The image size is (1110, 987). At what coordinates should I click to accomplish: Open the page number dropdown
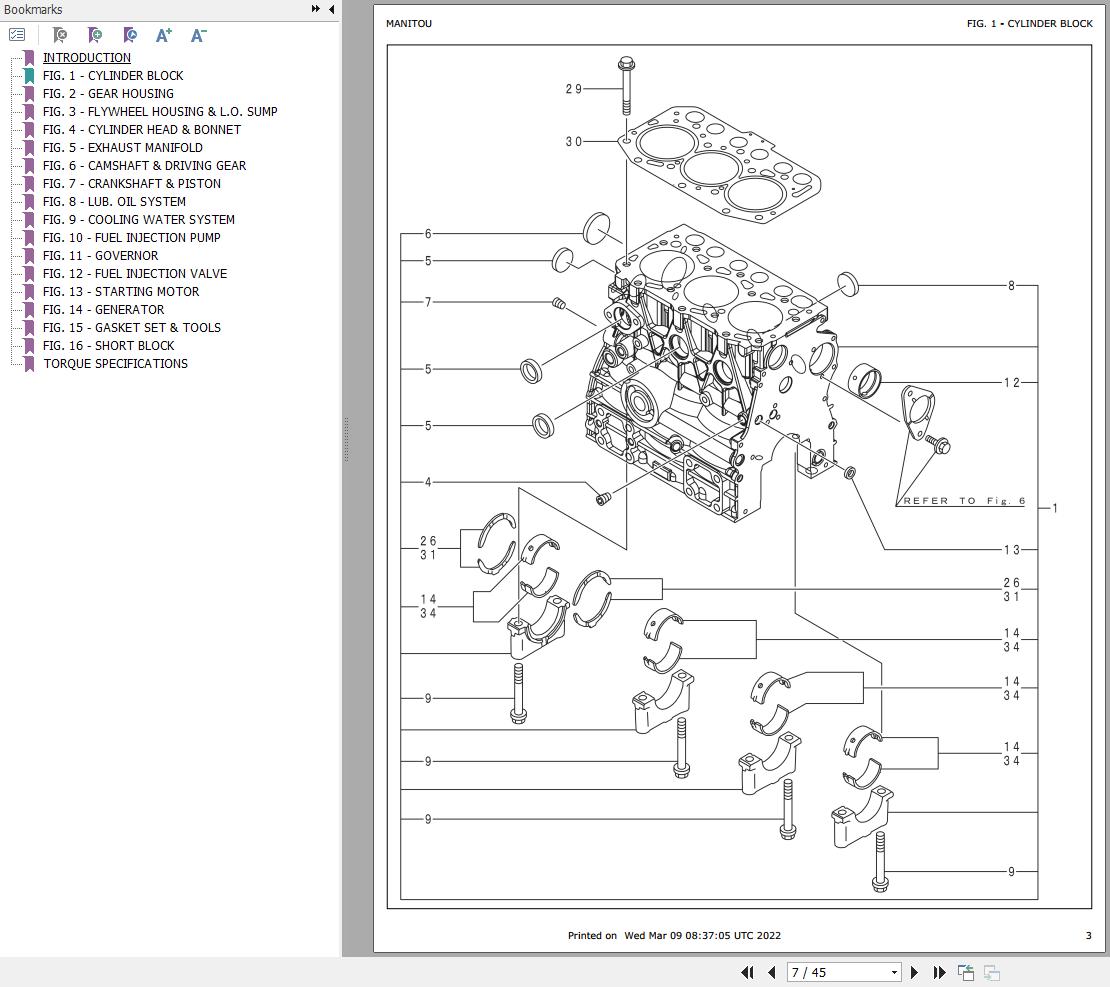tap(894, 972)
